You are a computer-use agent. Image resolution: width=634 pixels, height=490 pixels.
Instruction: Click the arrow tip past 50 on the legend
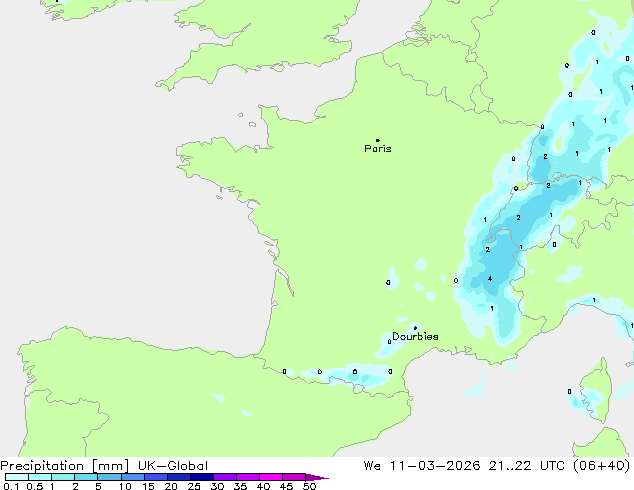(x=317, y=477)
